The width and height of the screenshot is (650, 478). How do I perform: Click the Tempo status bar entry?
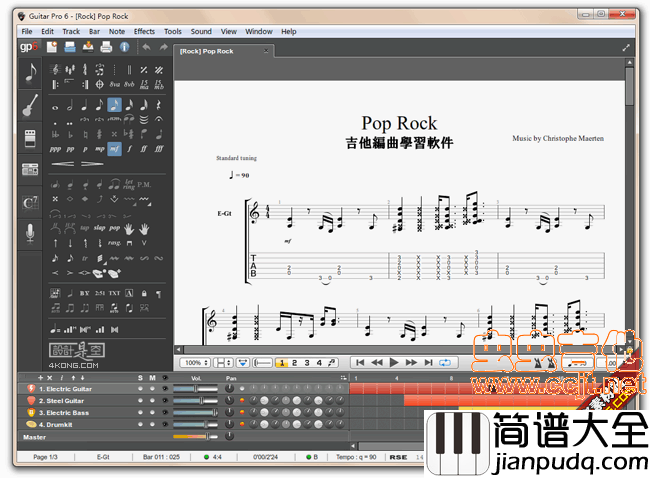click(x=356, y=457)
